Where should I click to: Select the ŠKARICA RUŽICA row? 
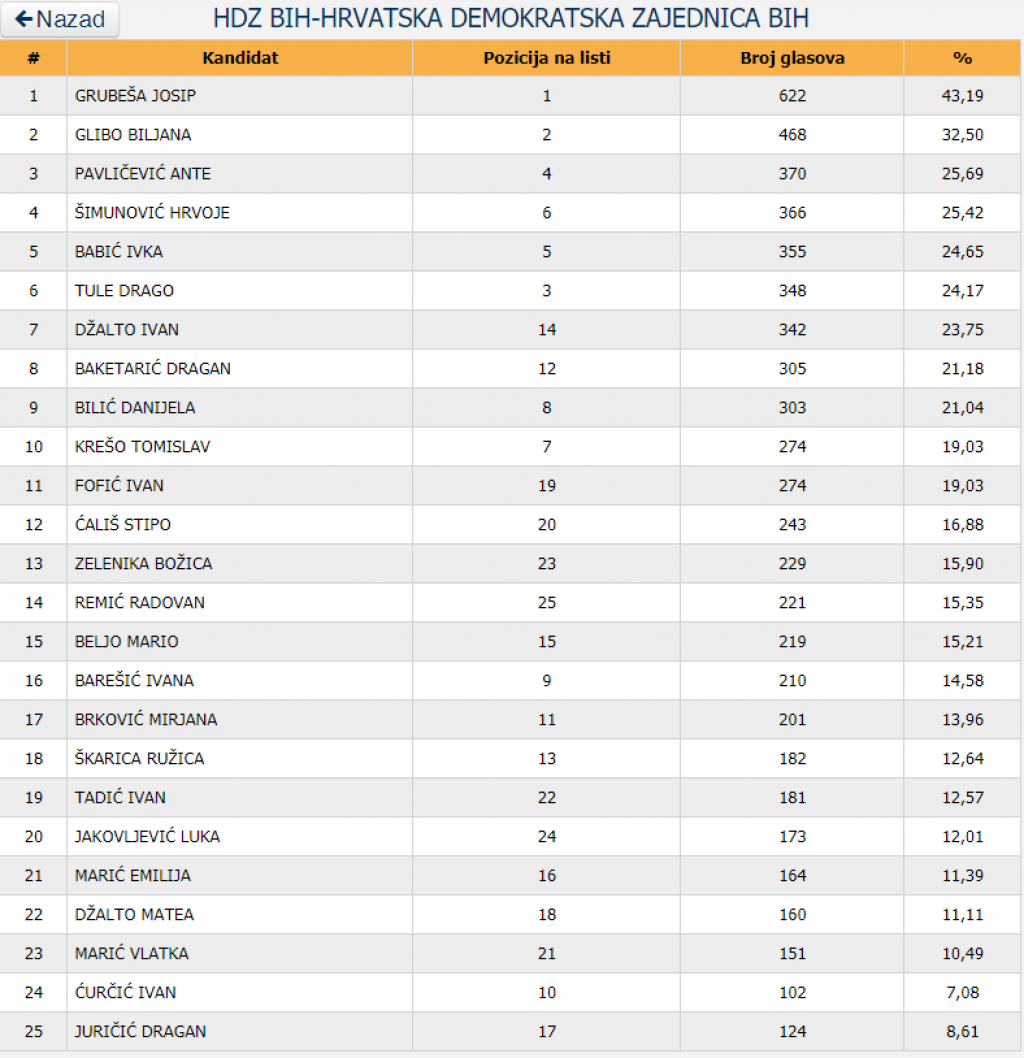click(510, 758)
